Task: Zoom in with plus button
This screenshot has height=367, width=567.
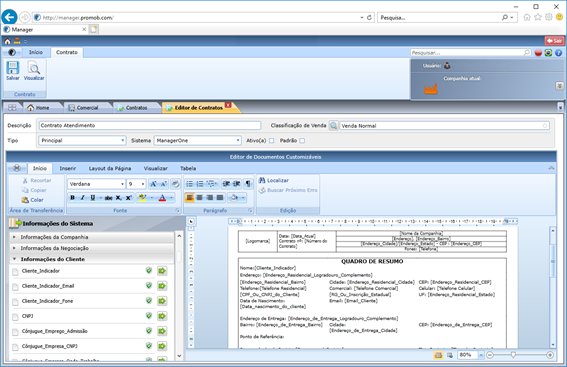Action: (550, 355)
